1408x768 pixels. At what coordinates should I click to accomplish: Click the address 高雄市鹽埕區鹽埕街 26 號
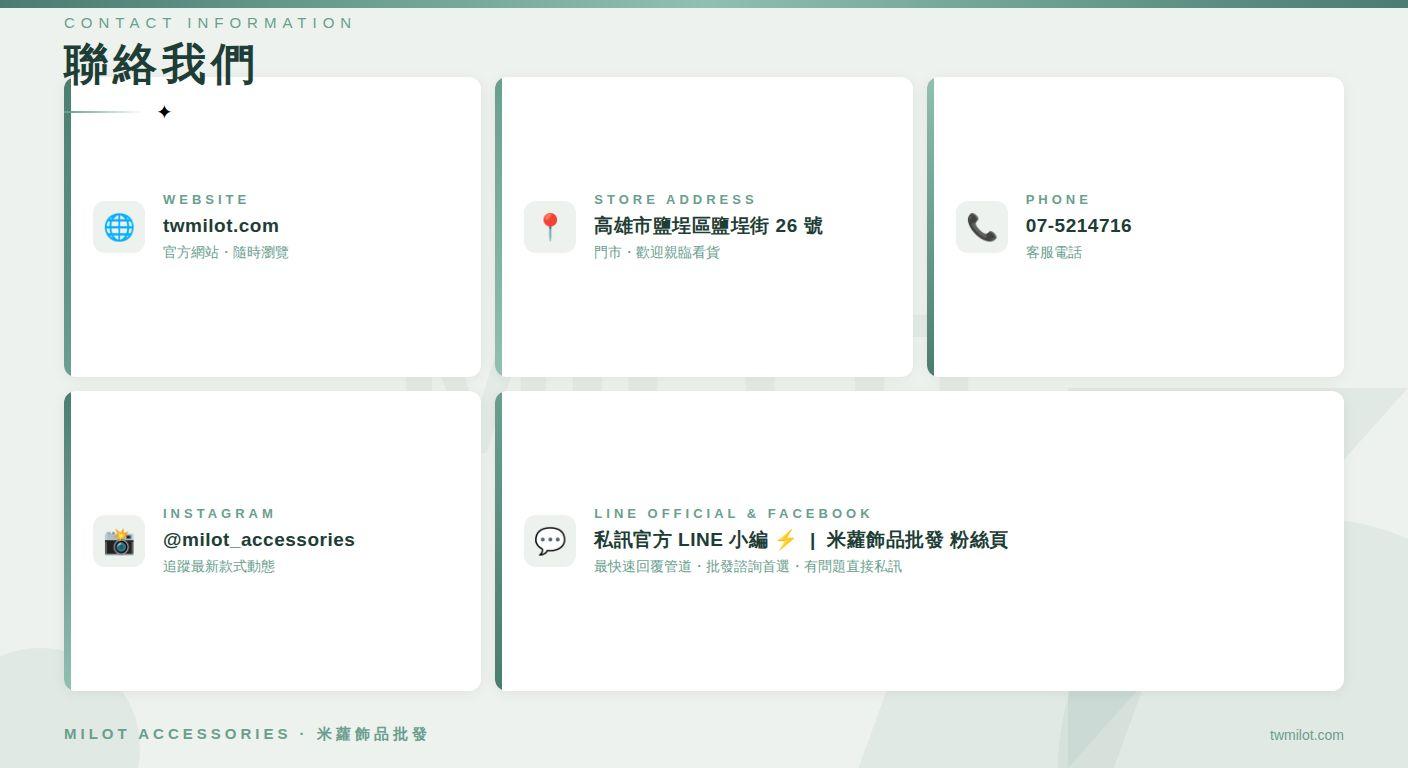tap(708, 226)
